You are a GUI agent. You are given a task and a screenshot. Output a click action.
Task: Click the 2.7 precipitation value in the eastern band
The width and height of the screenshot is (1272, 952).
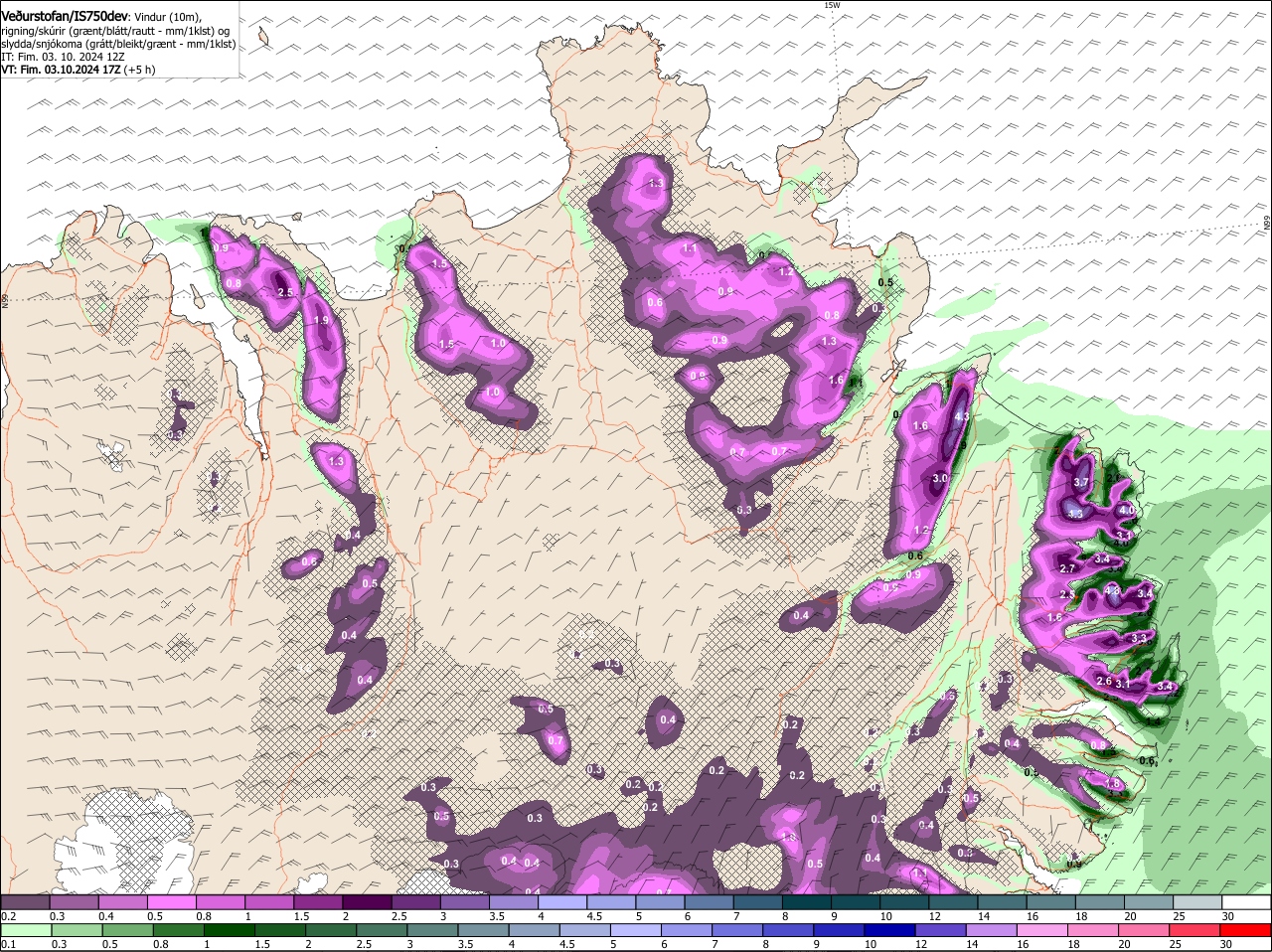(x=1068, y=568)
